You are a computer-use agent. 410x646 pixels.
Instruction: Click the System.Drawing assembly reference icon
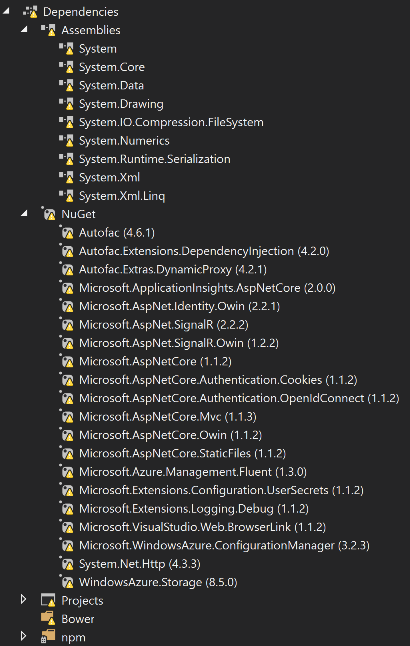click(x=66, y=104)
